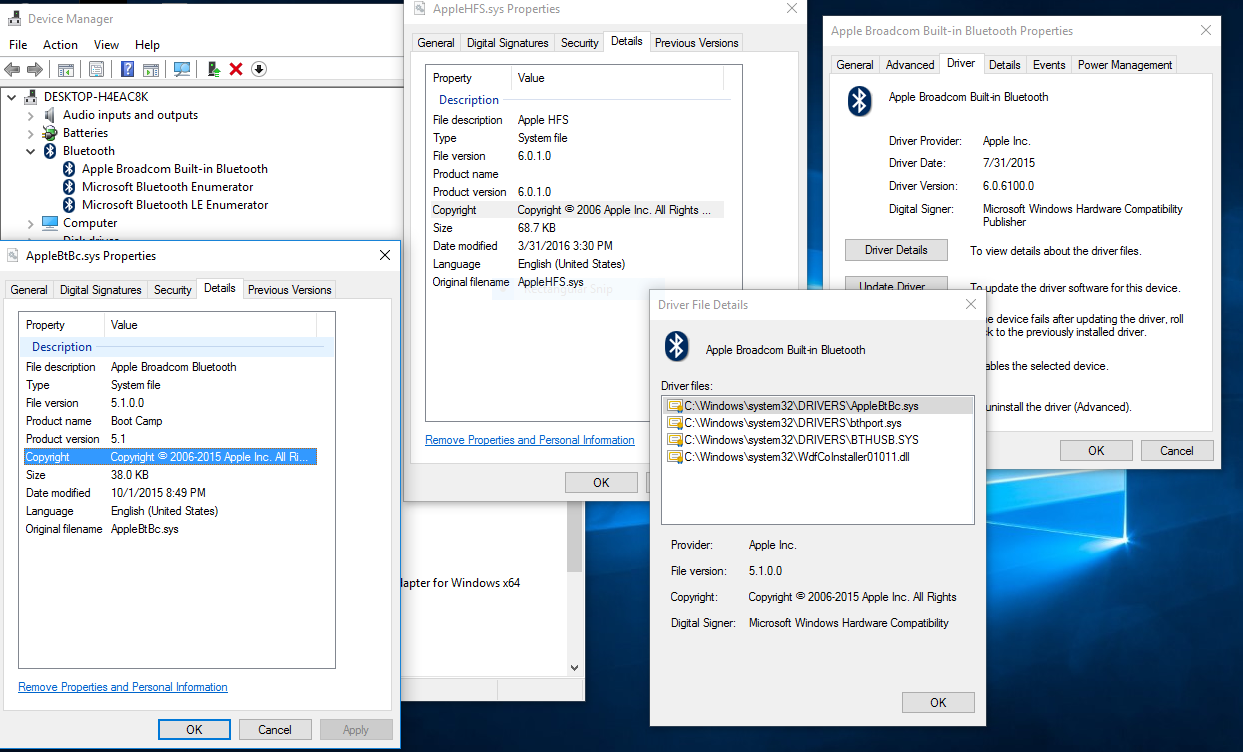This screenshot has height=752, width=1243.
Task: Click Scan for hardware changes toolbar icon
Action: [x=182, y=69]
